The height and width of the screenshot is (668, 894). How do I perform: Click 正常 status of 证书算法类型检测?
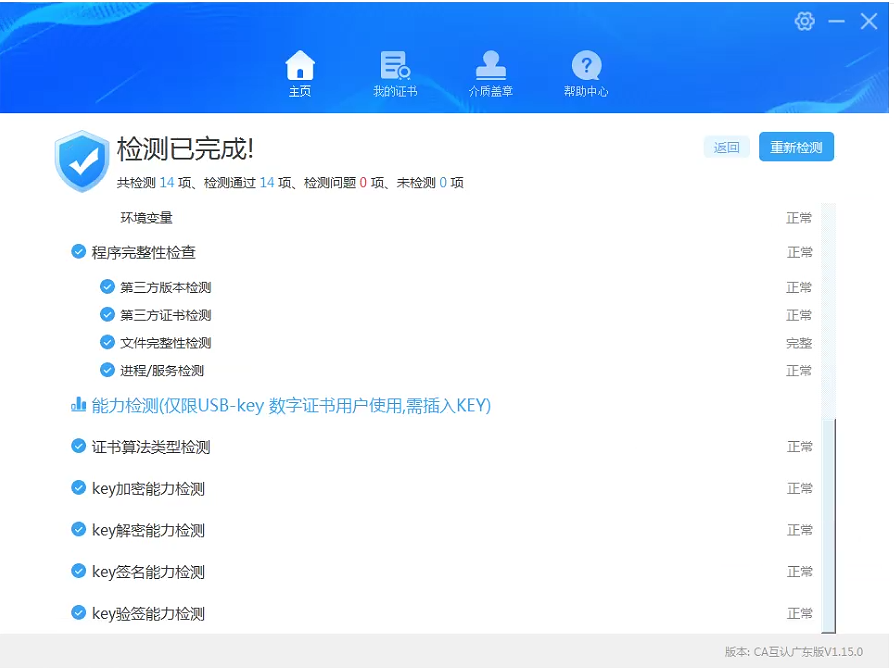tap(799, 447)
